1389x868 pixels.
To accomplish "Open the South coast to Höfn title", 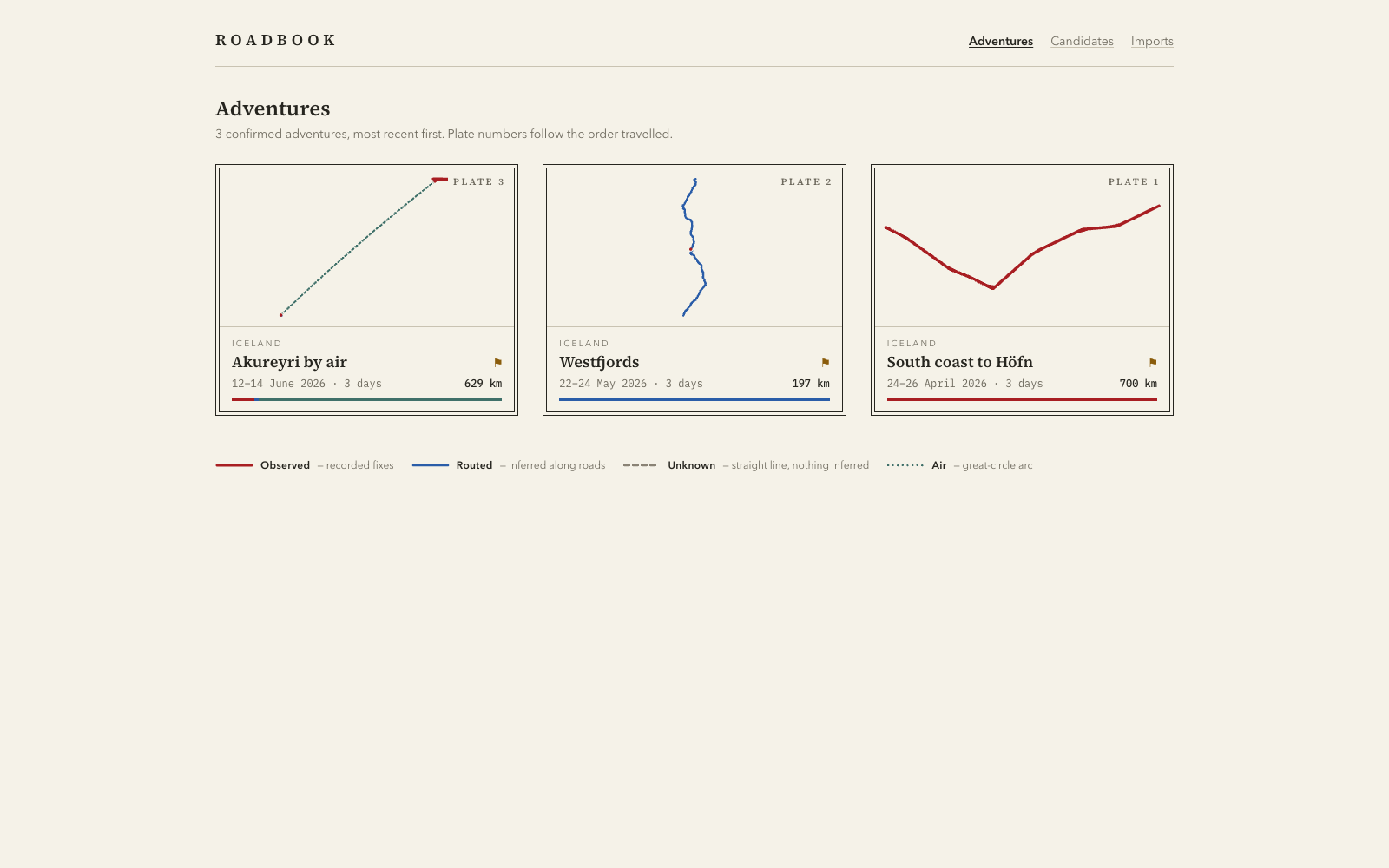I will tap(959, 362).
